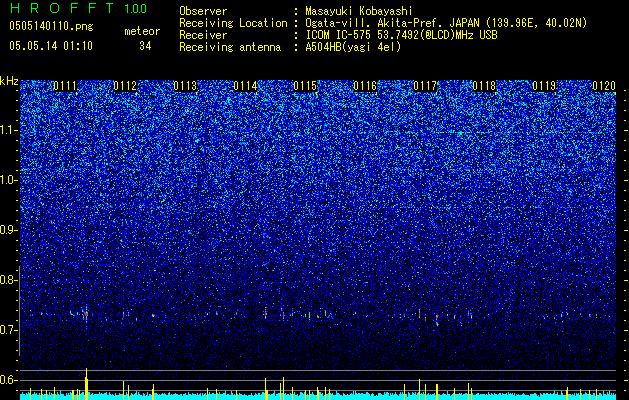Click the 0116 time marker
This screenshot has width=629, height=400.
[365, 86]
